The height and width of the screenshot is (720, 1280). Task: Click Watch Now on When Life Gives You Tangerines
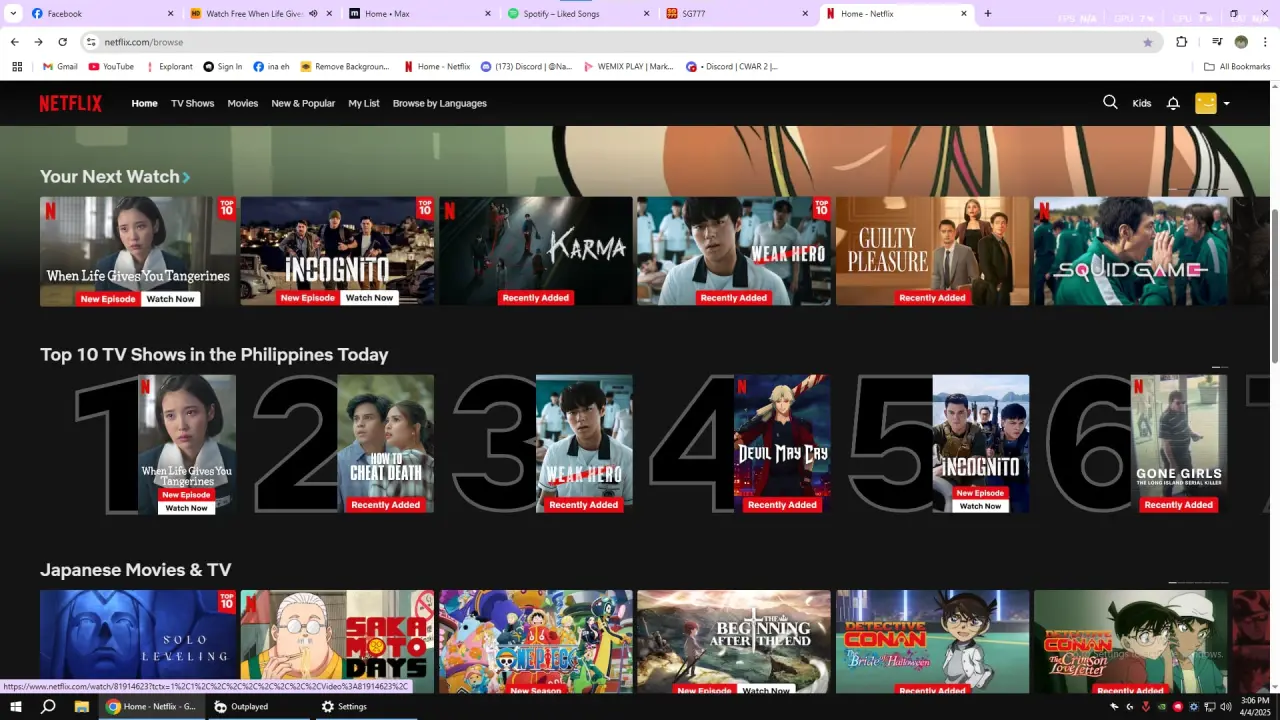[171, 299]
